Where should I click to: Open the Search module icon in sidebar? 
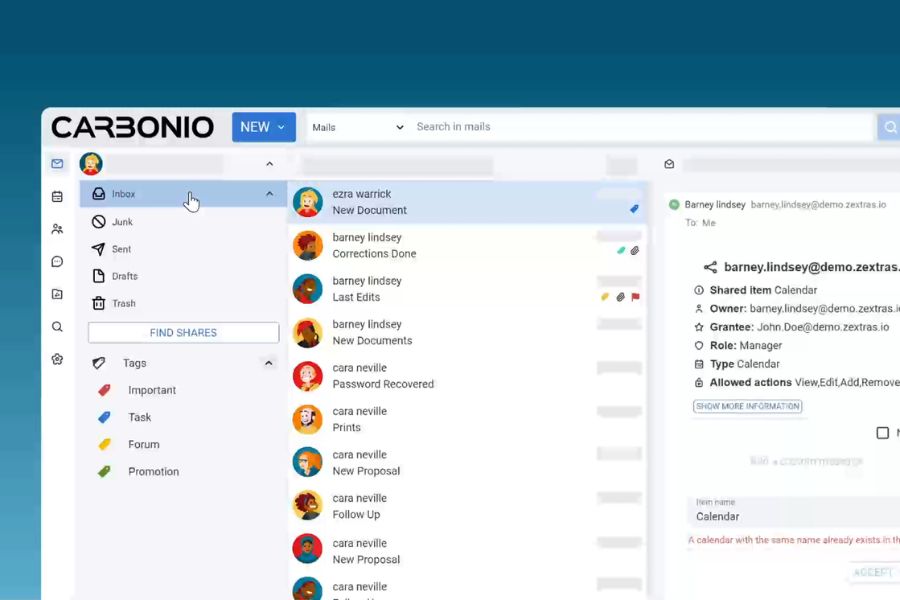57,327
